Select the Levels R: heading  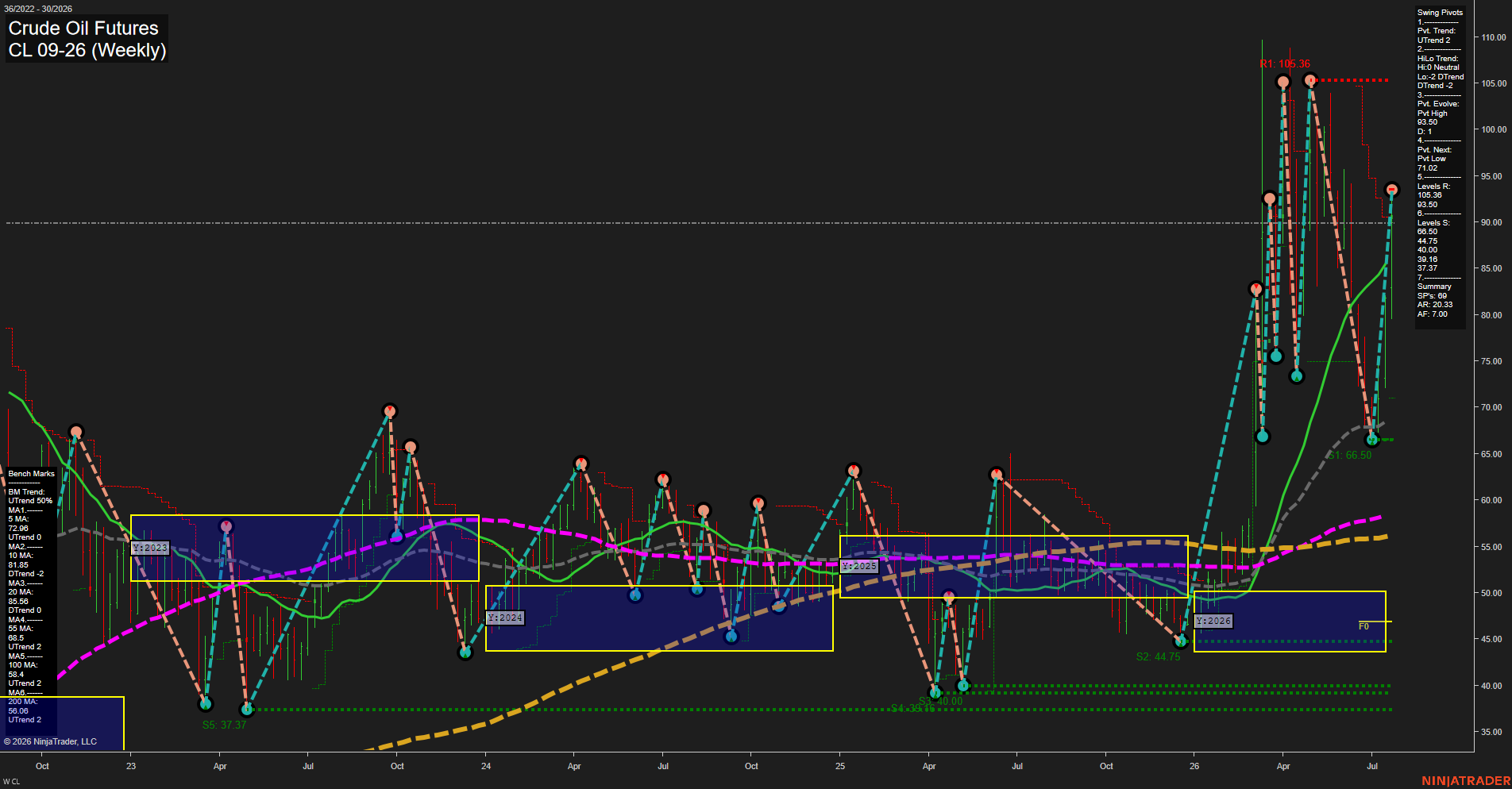coord(1433,187)
